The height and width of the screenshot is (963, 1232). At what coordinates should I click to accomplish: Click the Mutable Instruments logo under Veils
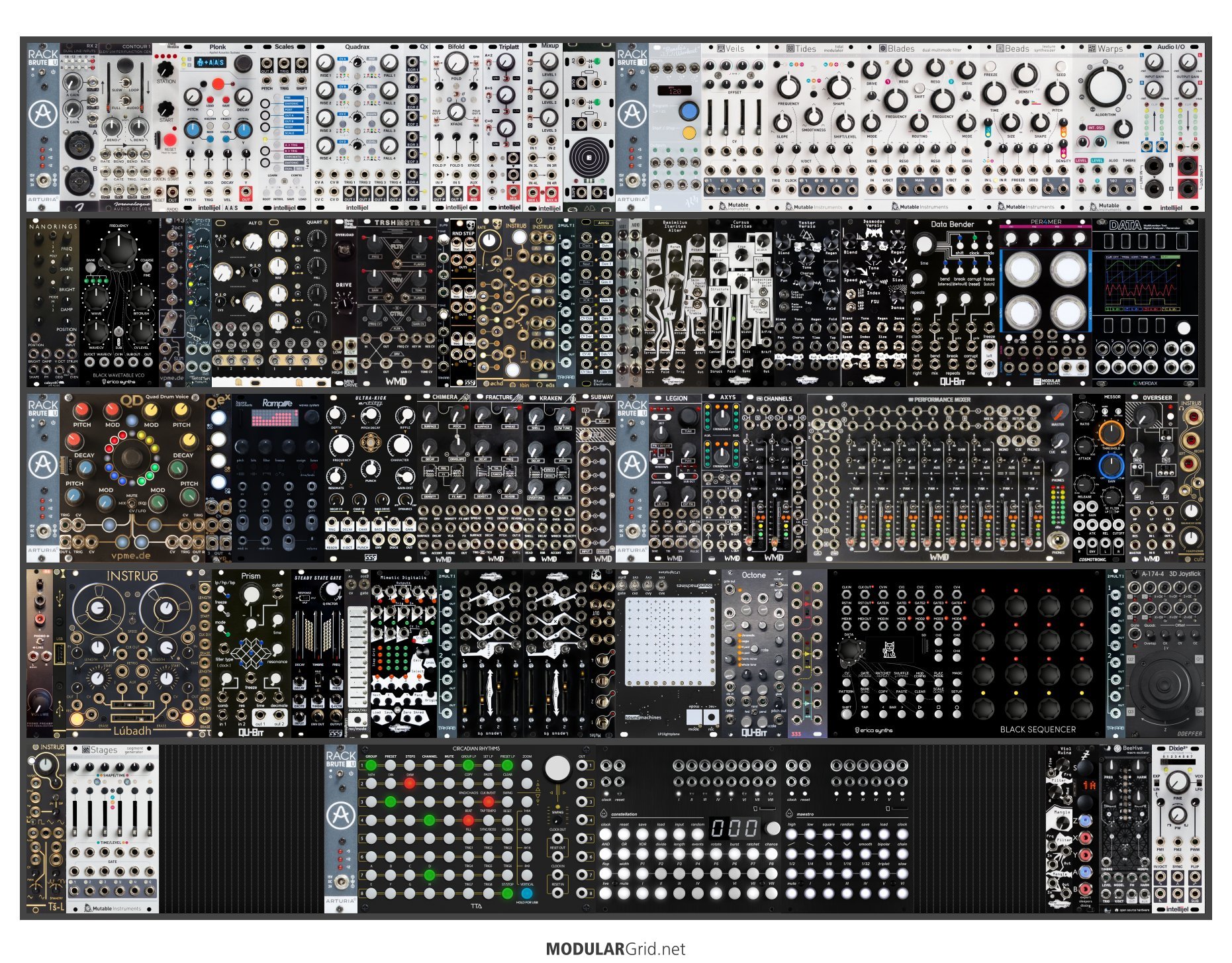(734, 206)
